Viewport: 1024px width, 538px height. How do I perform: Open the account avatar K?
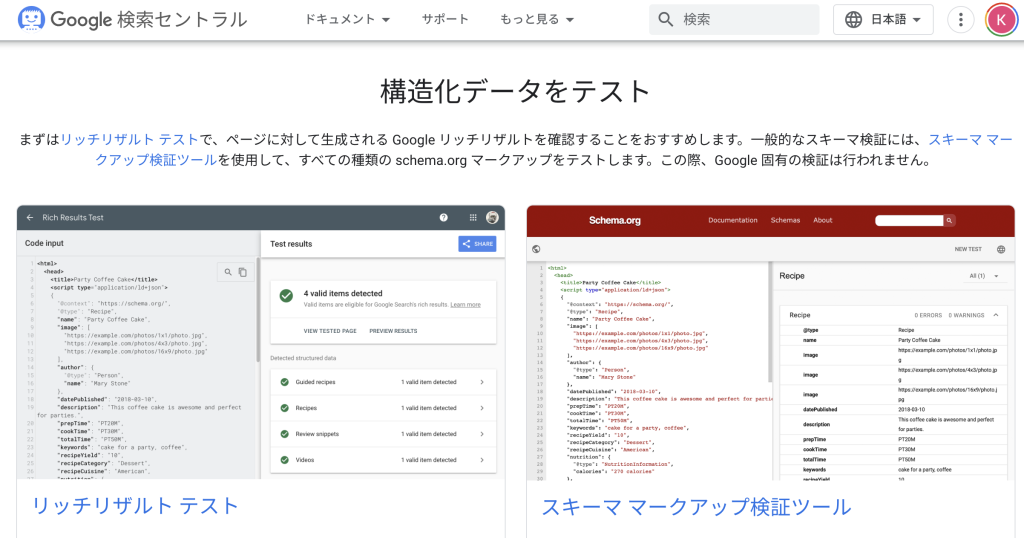coord(1001,20)
